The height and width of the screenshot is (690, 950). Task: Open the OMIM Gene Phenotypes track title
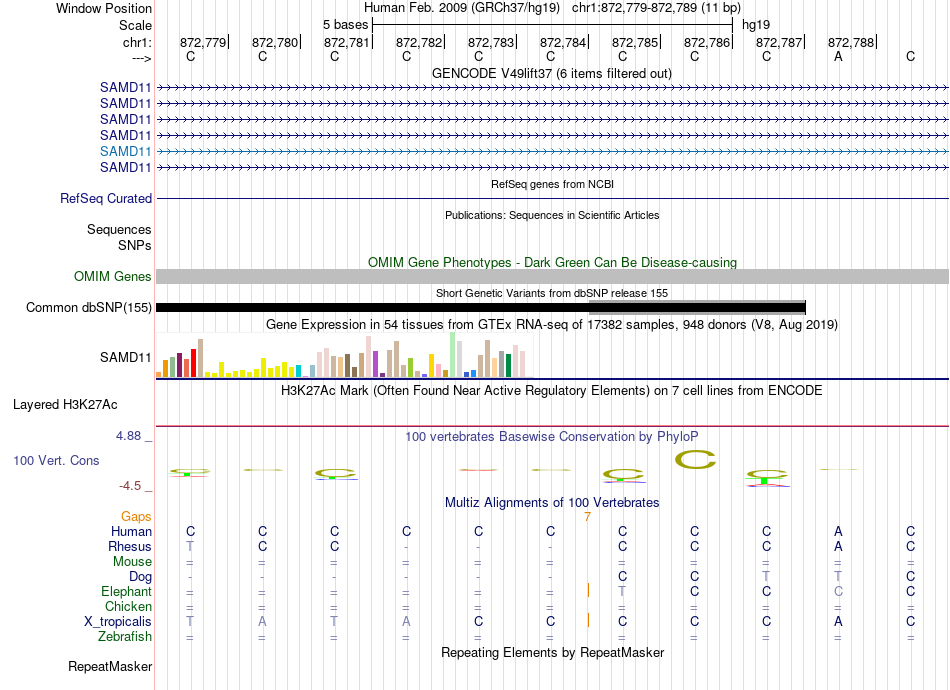[552, 262]
